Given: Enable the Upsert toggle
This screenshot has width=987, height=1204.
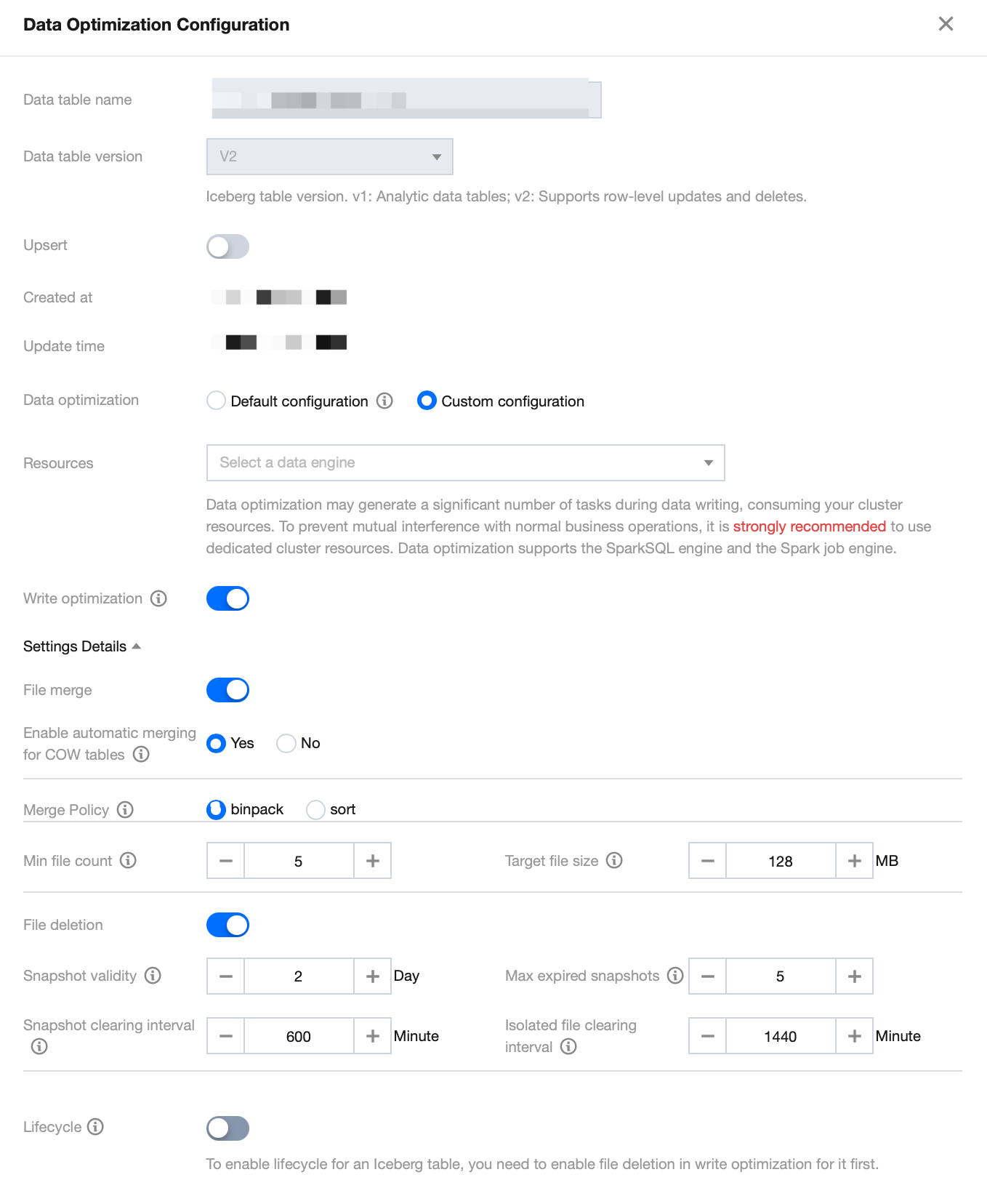Looking at the screenshot, I should pyautogui.click(x=227, y=246).
